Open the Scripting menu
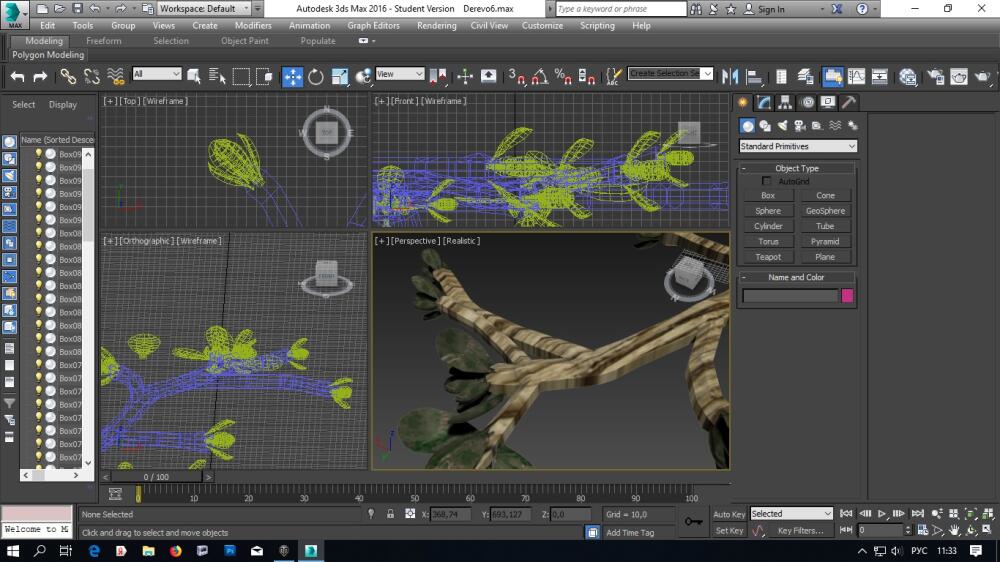1000x562 pixels. click(x=597, y=26)
